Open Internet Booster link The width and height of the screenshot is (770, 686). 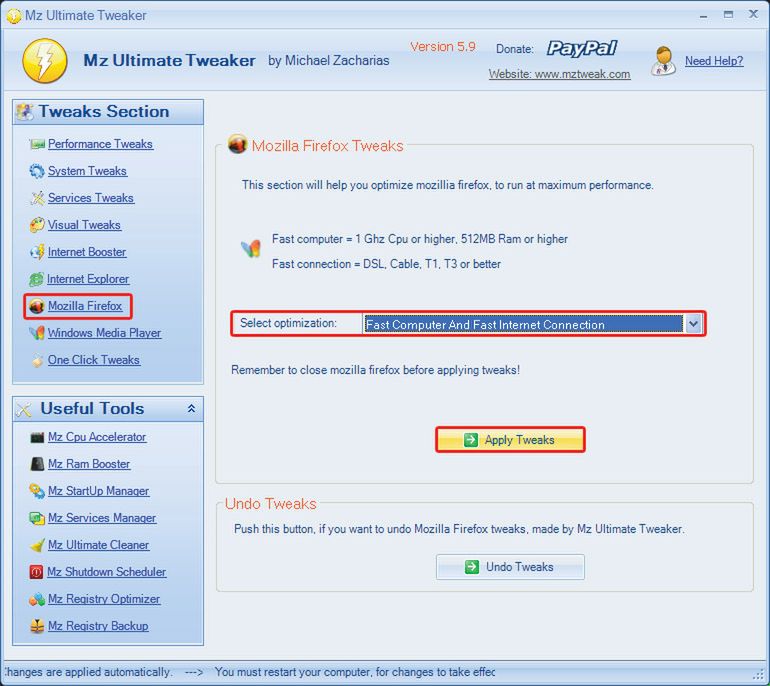87,252
